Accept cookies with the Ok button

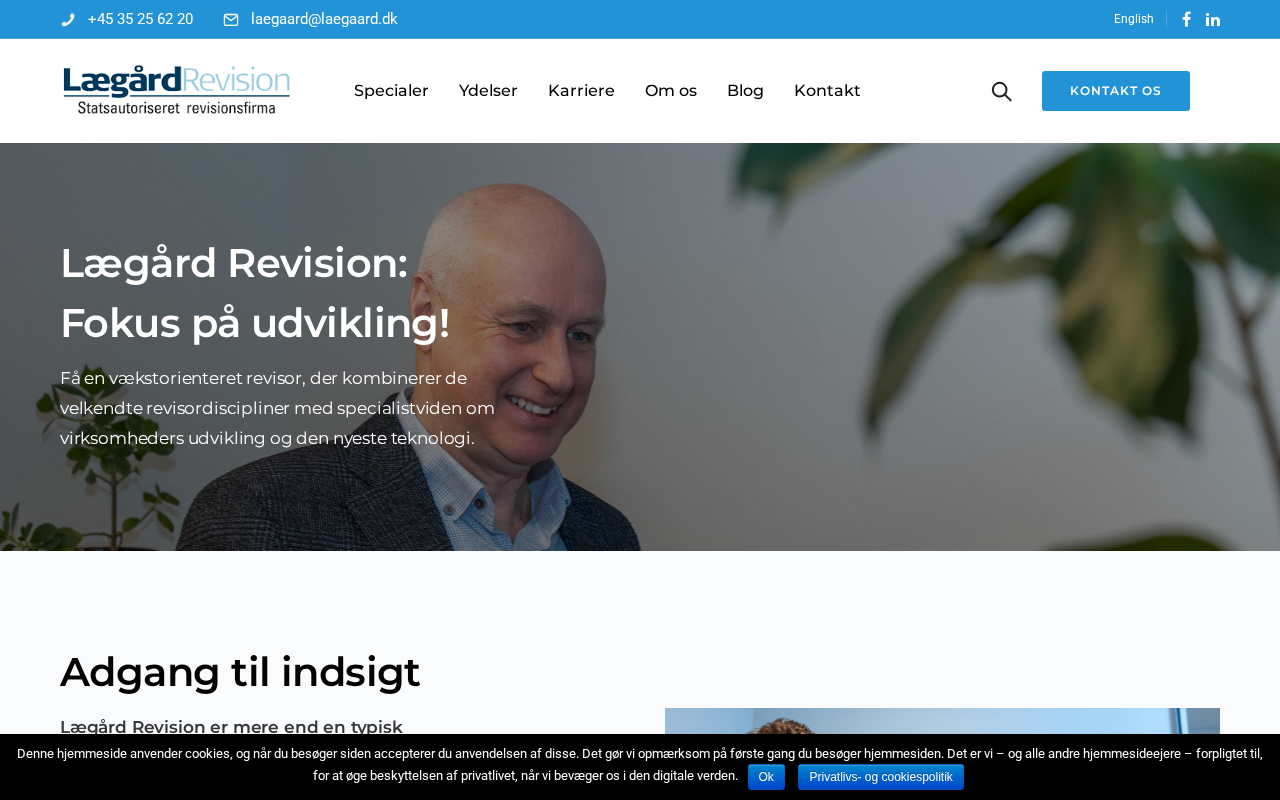coord(766,777)
